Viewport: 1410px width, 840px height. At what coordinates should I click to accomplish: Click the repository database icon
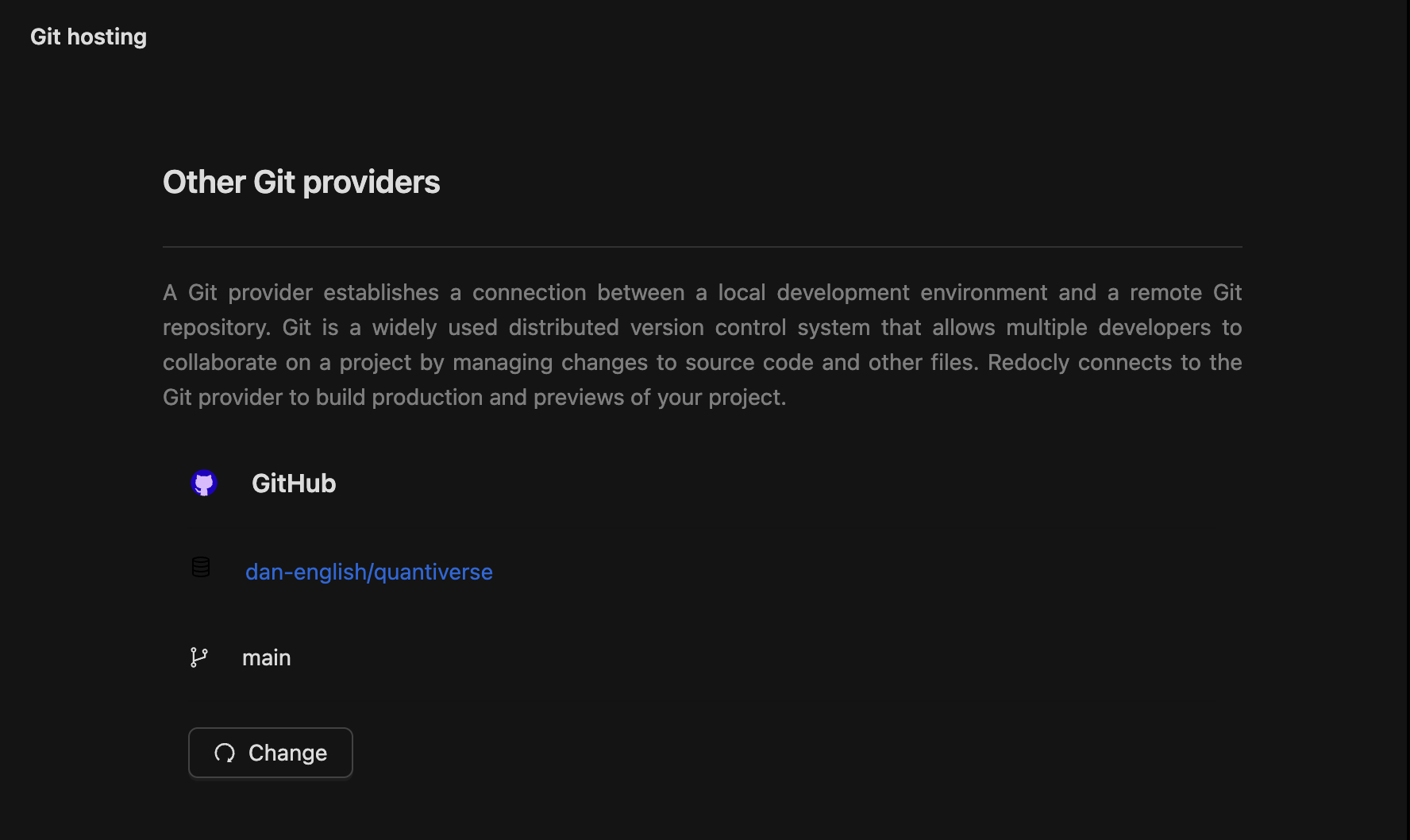pos(201,567)
